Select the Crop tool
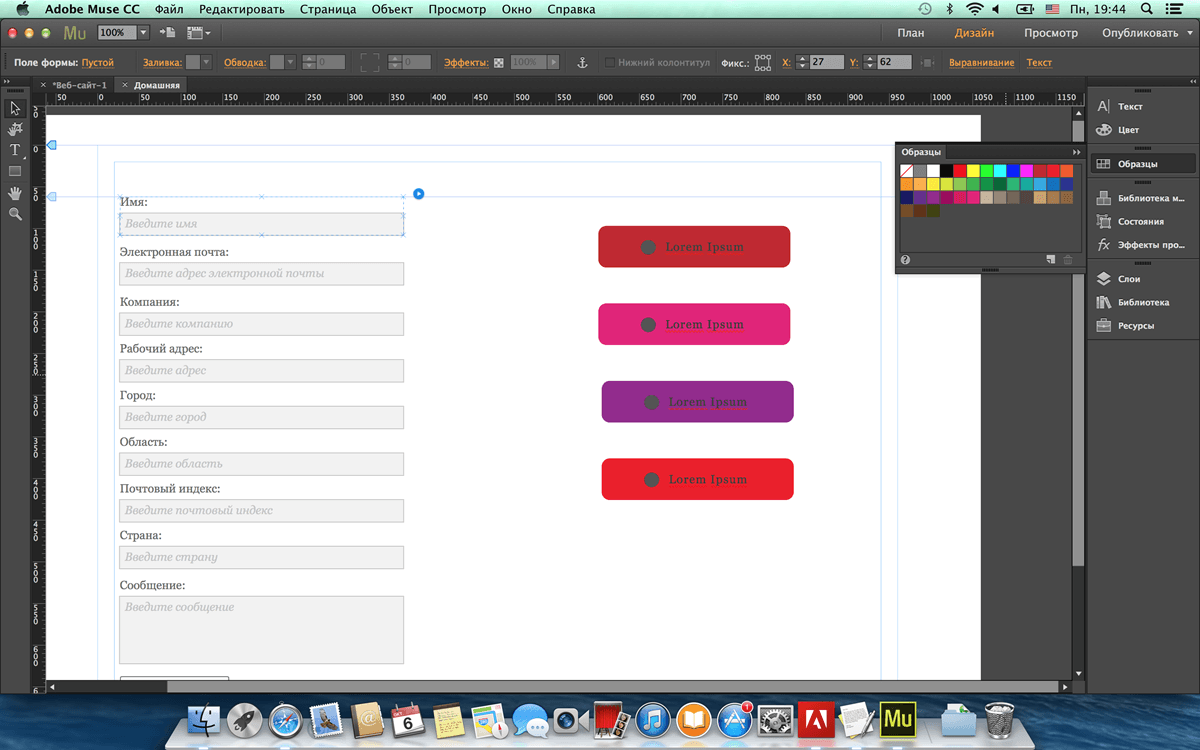 pyautogui.click(x=15, y=129)
